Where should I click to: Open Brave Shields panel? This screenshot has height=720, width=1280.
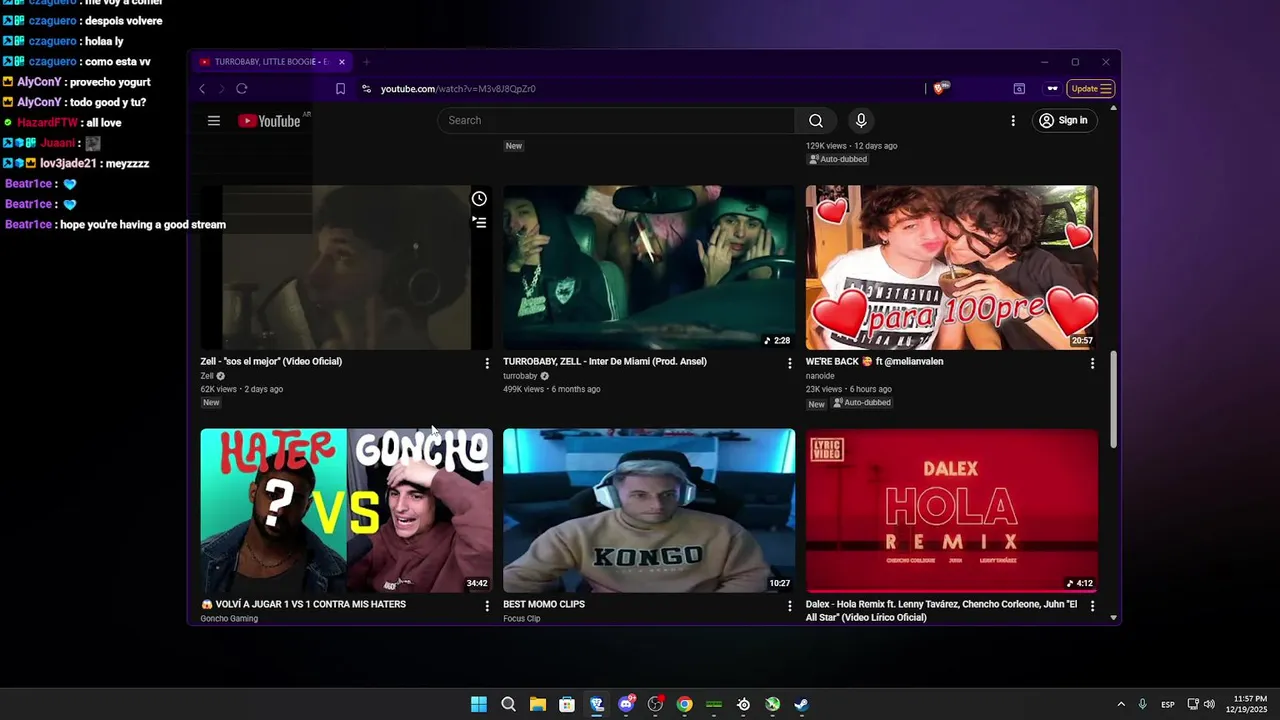pyautogui.click(x=940, y=88)
